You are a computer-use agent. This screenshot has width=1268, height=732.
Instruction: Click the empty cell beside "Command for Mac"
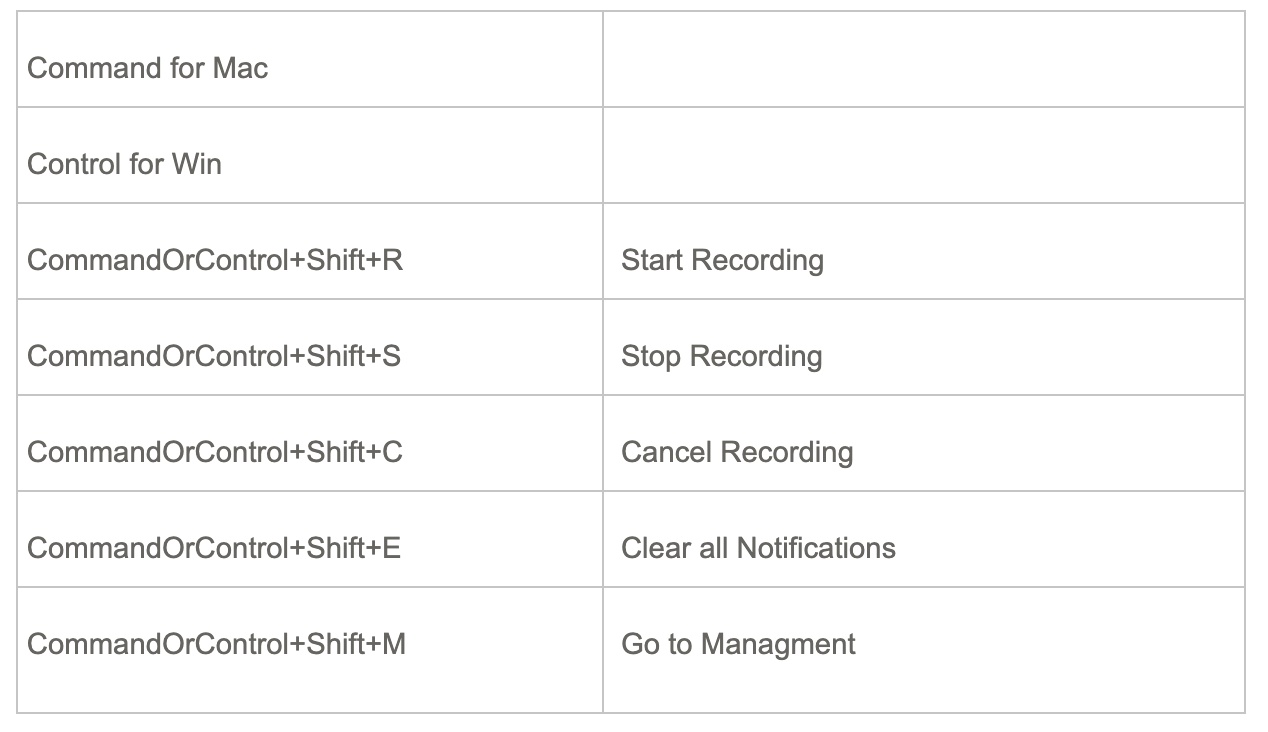coord(923,60)
